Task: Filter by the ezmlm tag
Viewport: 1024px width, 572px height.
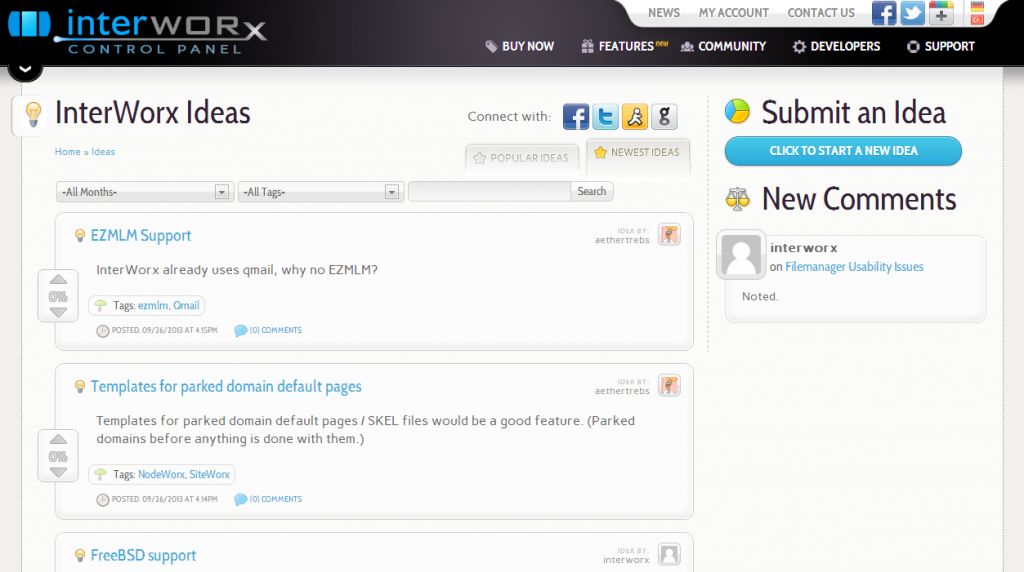Action: pos(153,306)
